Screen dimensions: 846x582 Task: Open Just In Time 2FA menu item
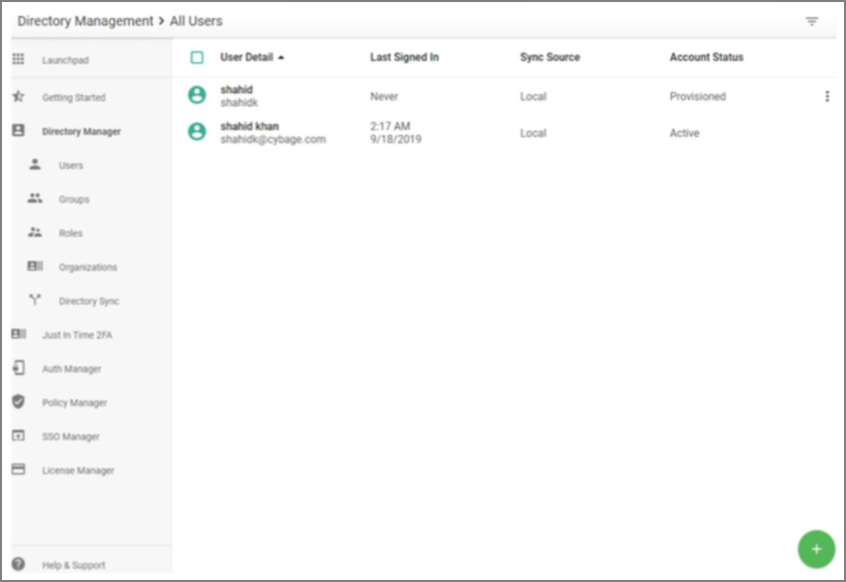pos(77,335)
